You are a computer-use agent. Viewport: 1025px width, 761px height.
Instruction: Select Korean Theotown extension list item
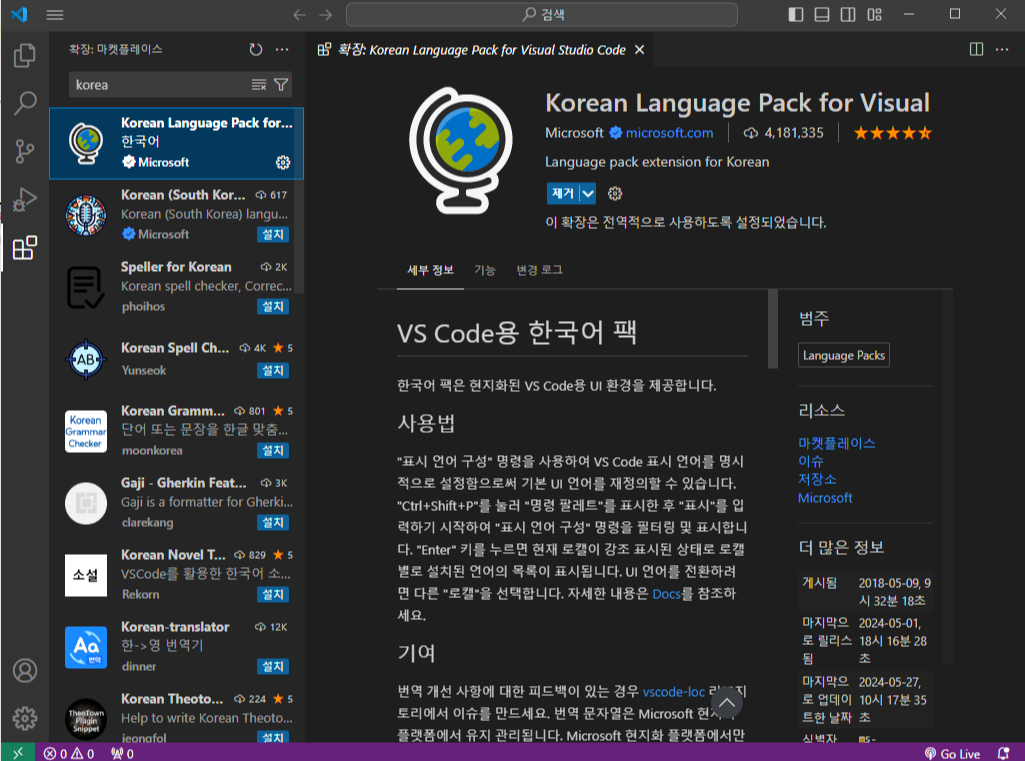[176, 715]
